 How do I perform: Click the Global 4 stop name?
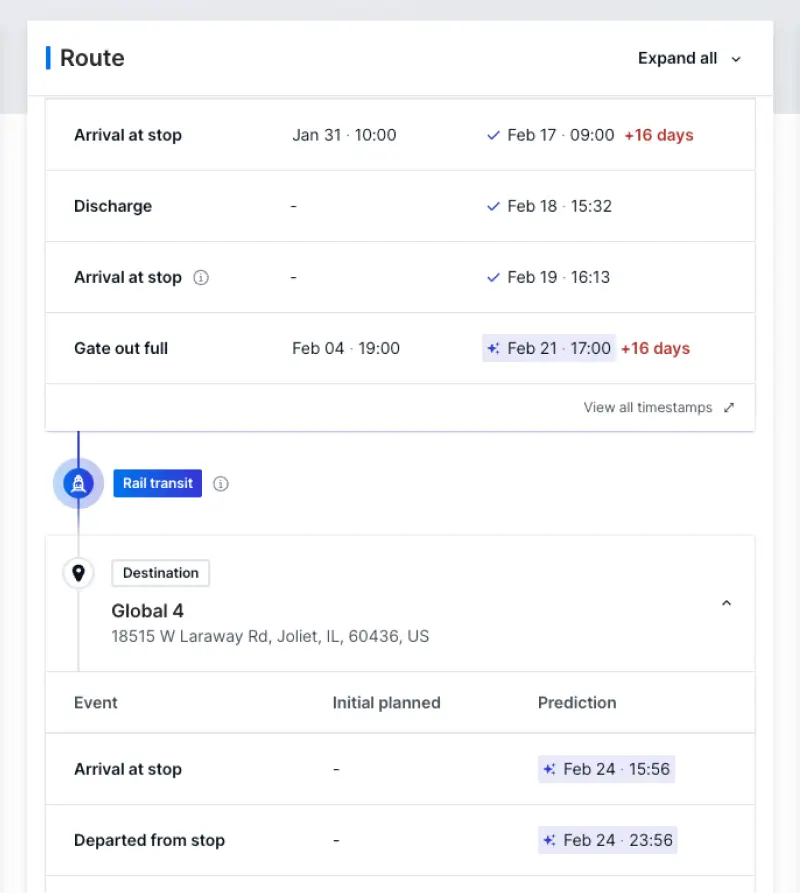point(147,611)
